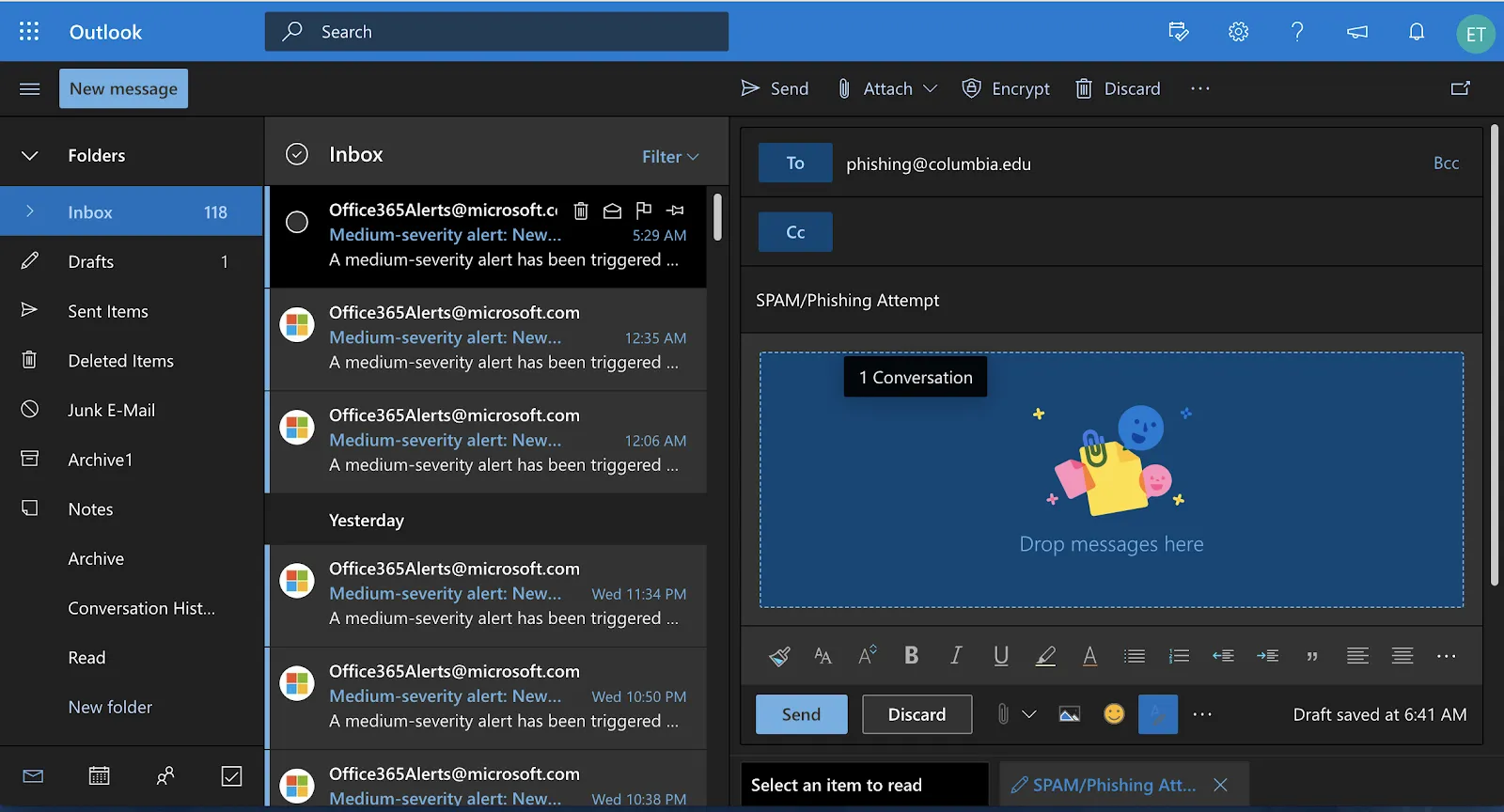Open more formatting options ellipsis

click(x=1447, y=656)
